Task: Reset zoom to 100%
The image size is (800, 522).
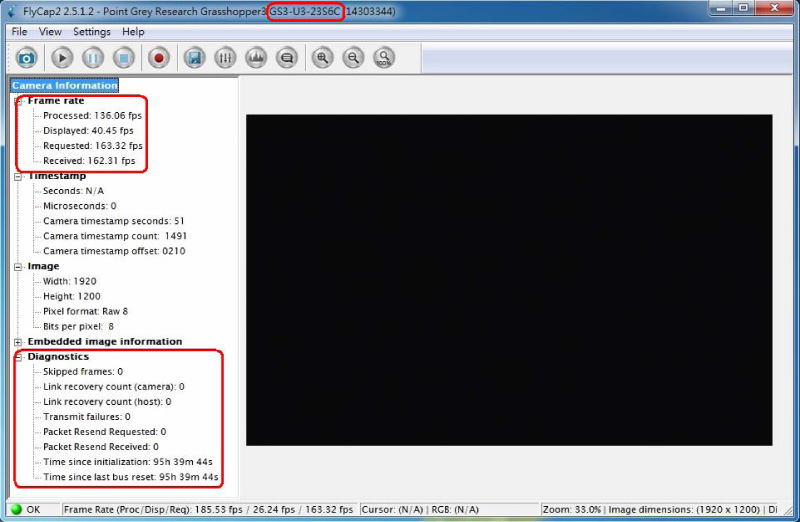Action: (384, 58)
